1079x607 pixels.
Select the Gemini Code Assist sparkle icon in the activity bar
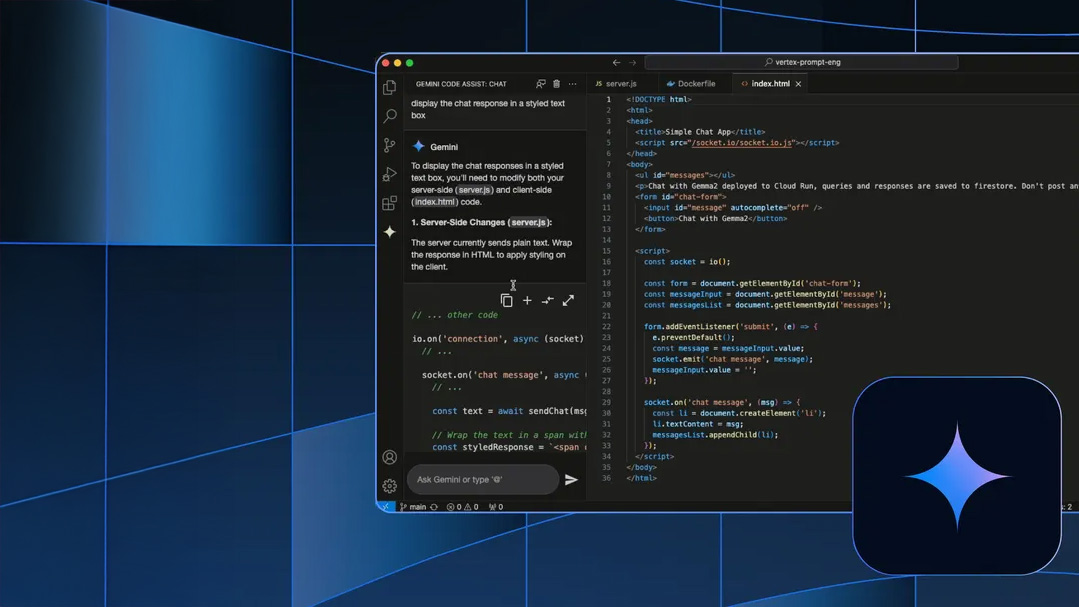click(389, 232)
